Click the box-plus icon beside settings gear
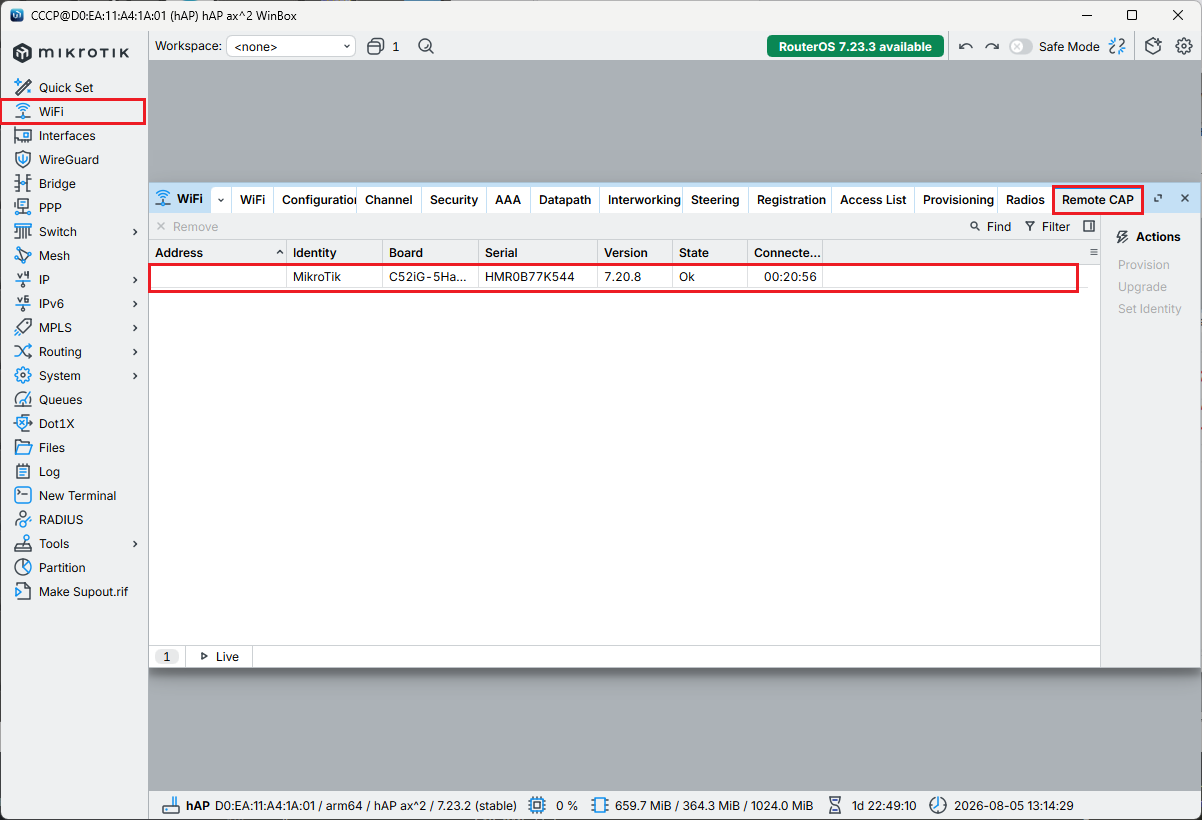Image resolution: width=1202 pixels, height=820 pixels. (1153, 46)
